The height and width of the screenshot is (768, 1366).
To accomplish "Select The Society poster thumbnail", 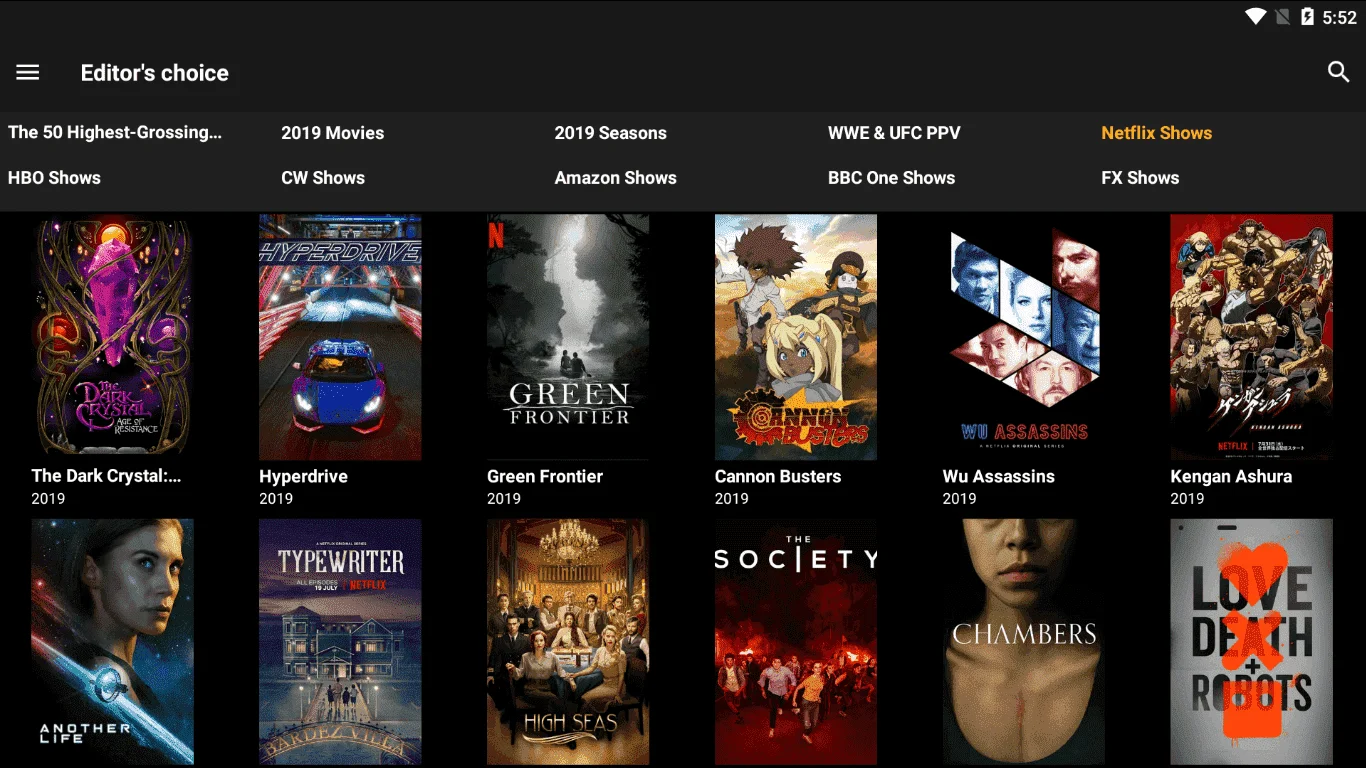I will coord(796,642).
